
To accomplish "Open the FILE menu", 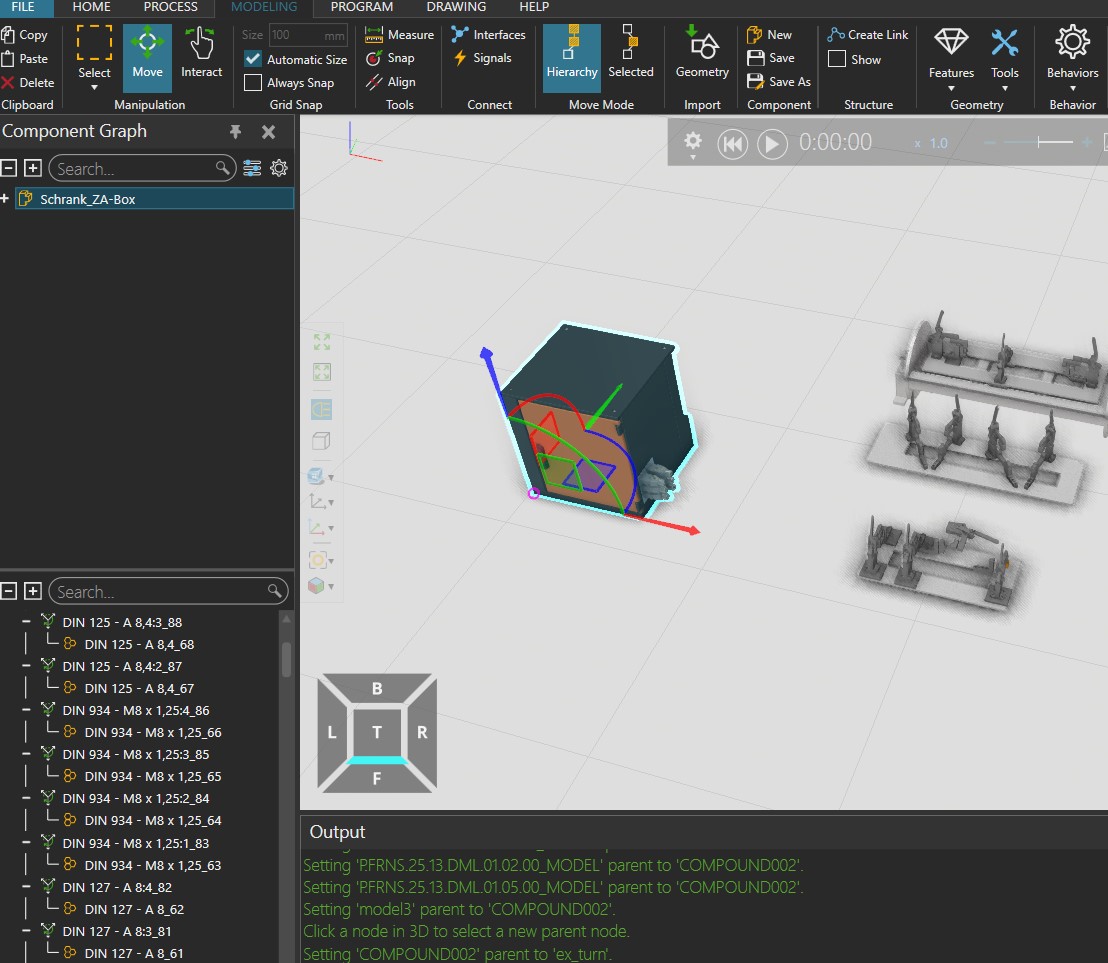I will (23, 8).
